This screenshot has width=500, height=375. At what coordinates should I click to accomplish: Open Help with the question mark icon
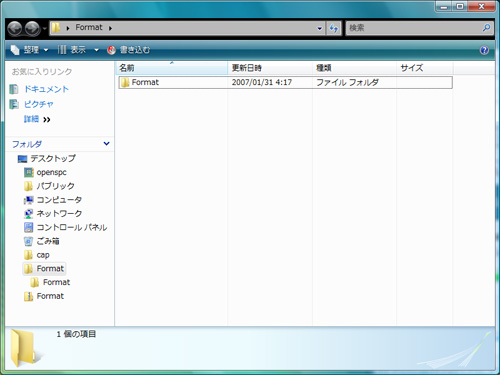click(x=484, y=50)
